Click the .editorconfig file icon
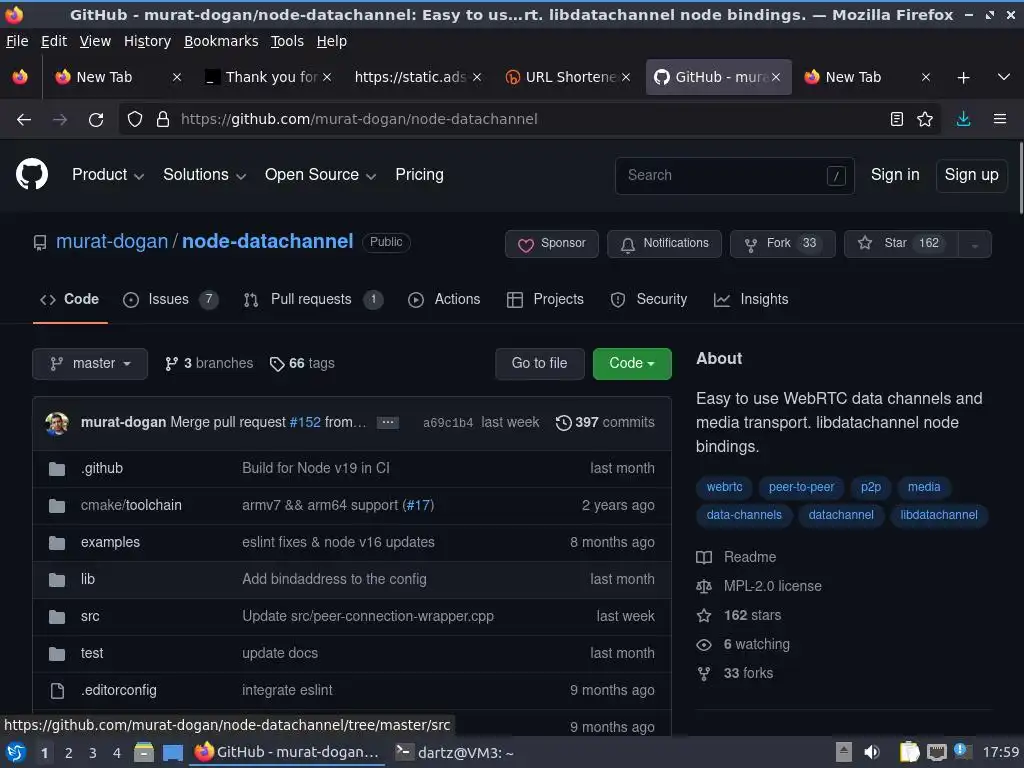Viewport: 1024px width, 768px height. point(57,690)
